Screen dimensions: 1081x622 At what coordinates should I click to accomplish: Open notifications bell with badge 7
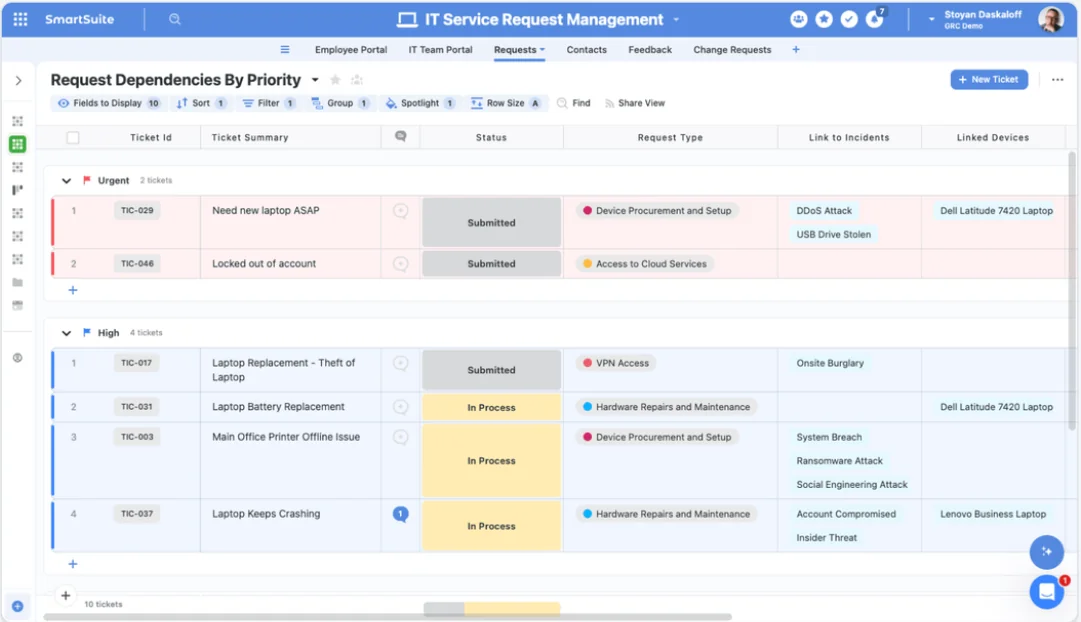(x=875, y=19)
